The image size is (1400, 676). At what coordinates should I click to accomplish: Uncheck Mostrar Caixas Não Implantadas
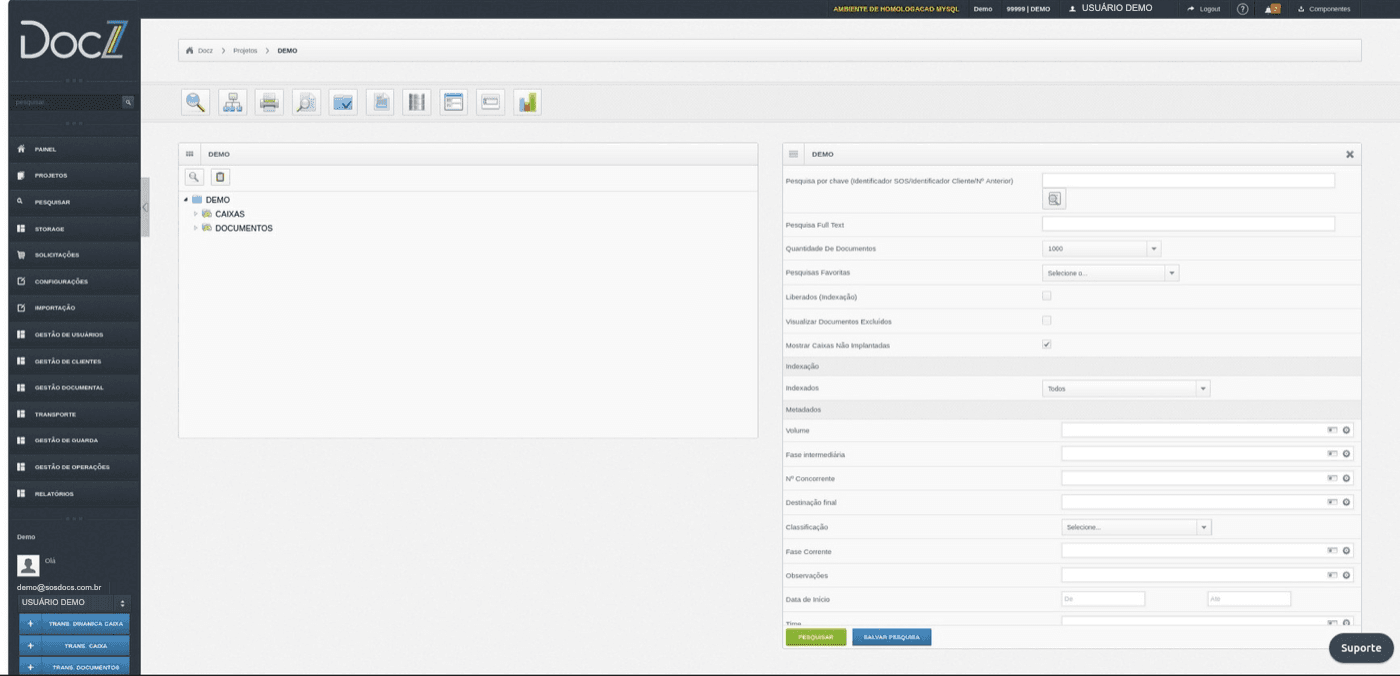click(x=1047, y=344)
